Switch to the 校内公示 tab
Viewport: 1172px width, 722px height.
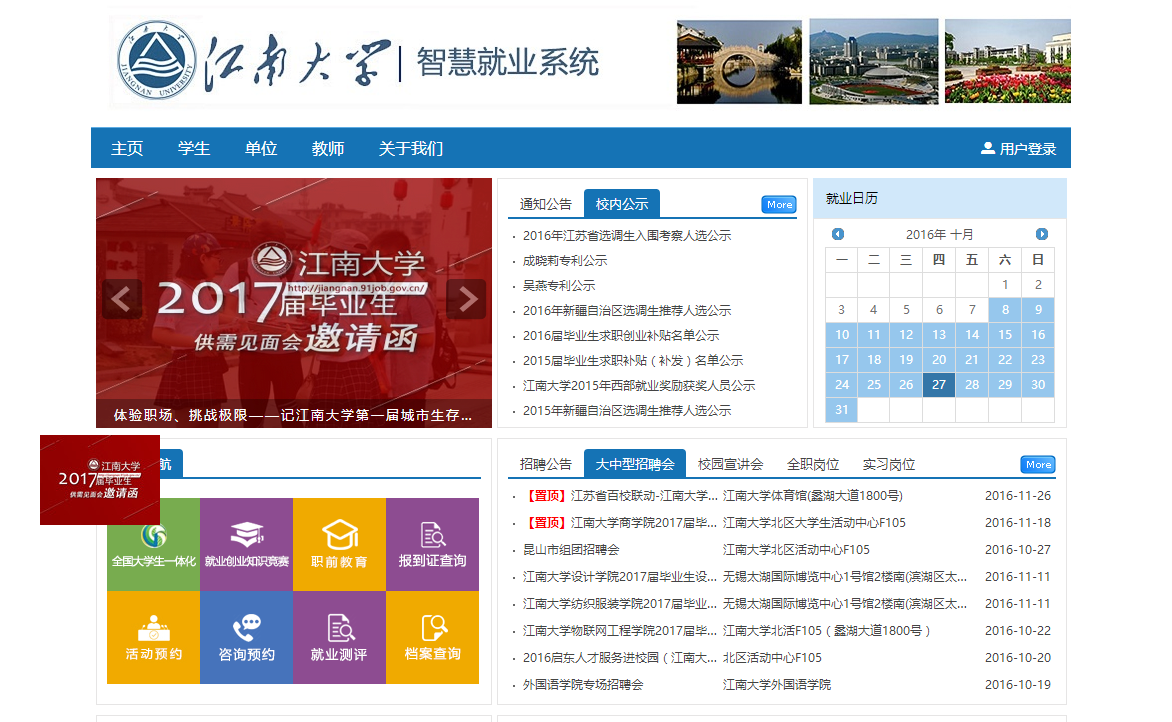point(622,204)
